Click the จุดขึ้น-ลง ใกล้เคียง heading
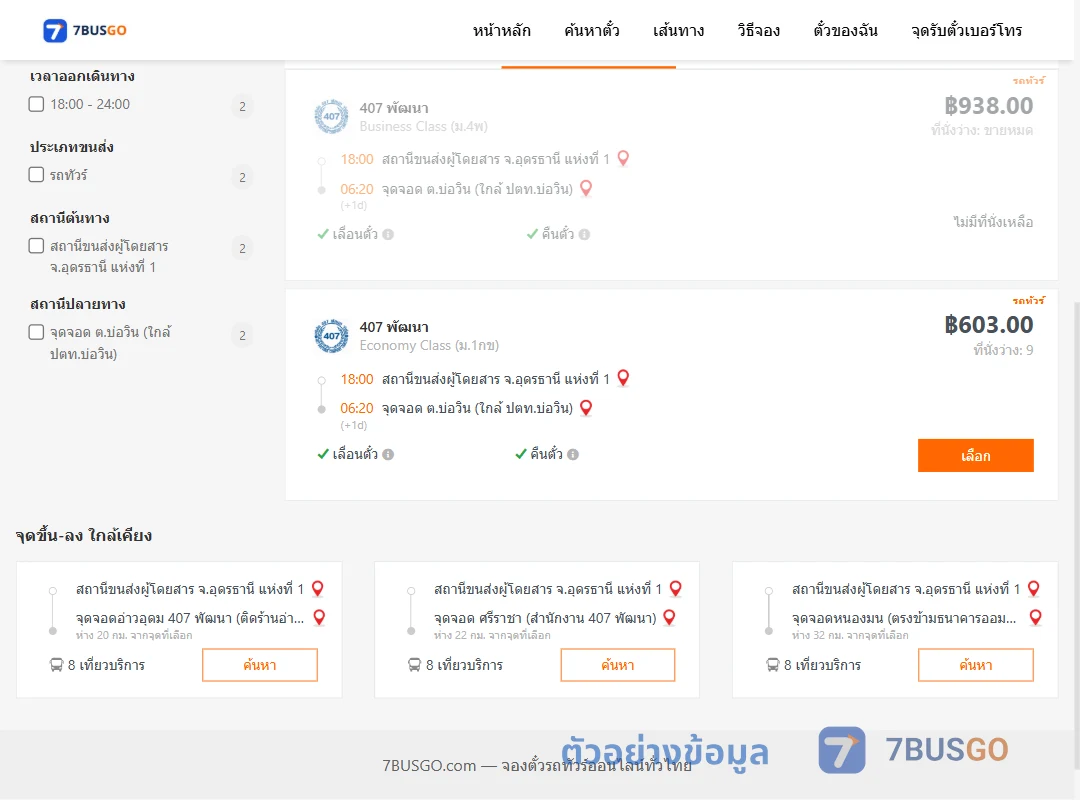The width and height of the screenshot is (1080, 800). [83, 535]
